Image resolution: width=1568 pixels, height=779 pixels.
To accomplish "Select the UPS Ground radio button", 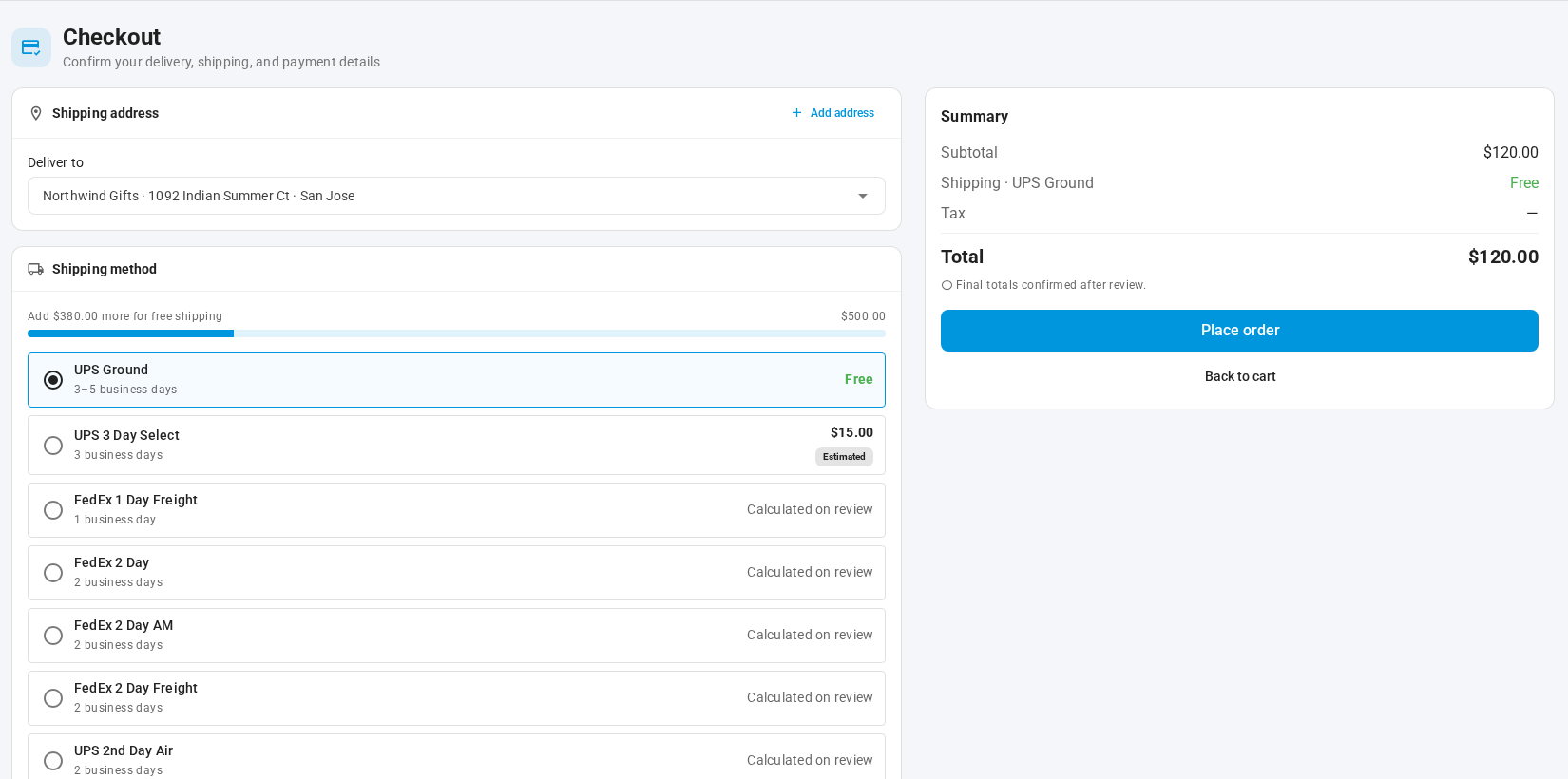I will click(53, 380).
